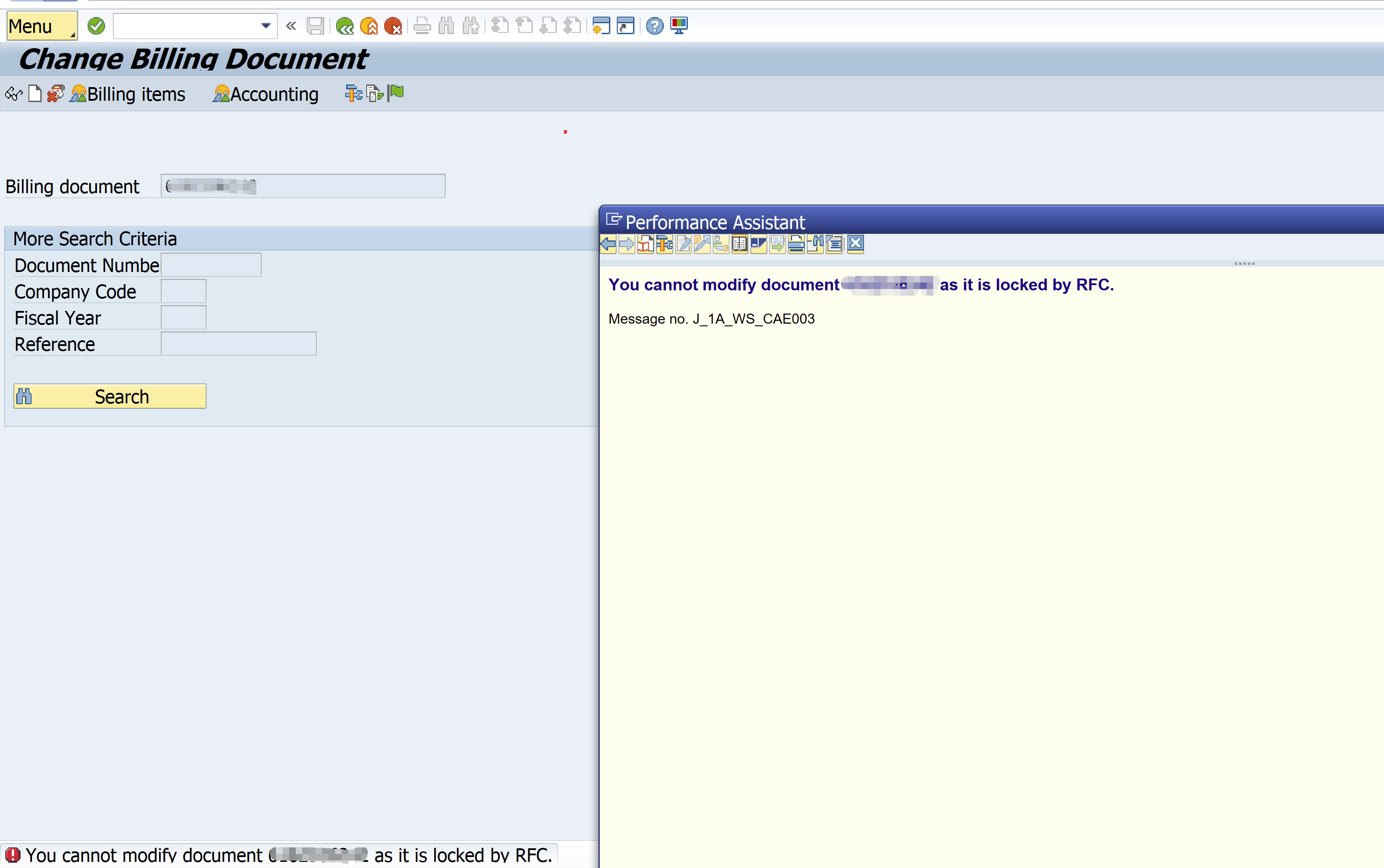Click the Find Next binoculars icon
The width and height of the screenshot is (1384, 868).
(x=471, y=26)
